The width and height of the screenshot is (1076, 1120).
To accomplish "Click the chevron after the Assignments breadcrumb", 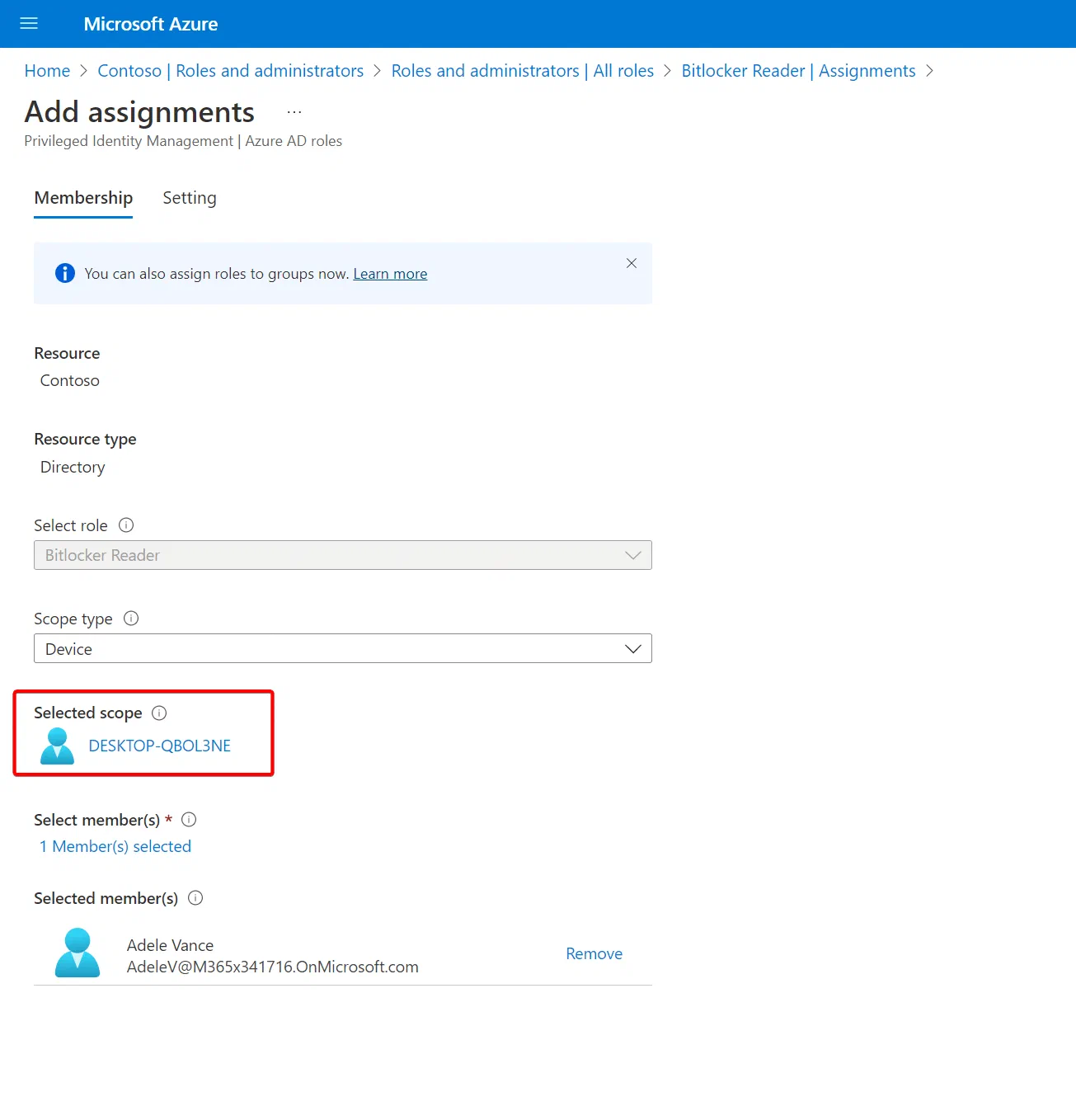I will pos(930,71).
